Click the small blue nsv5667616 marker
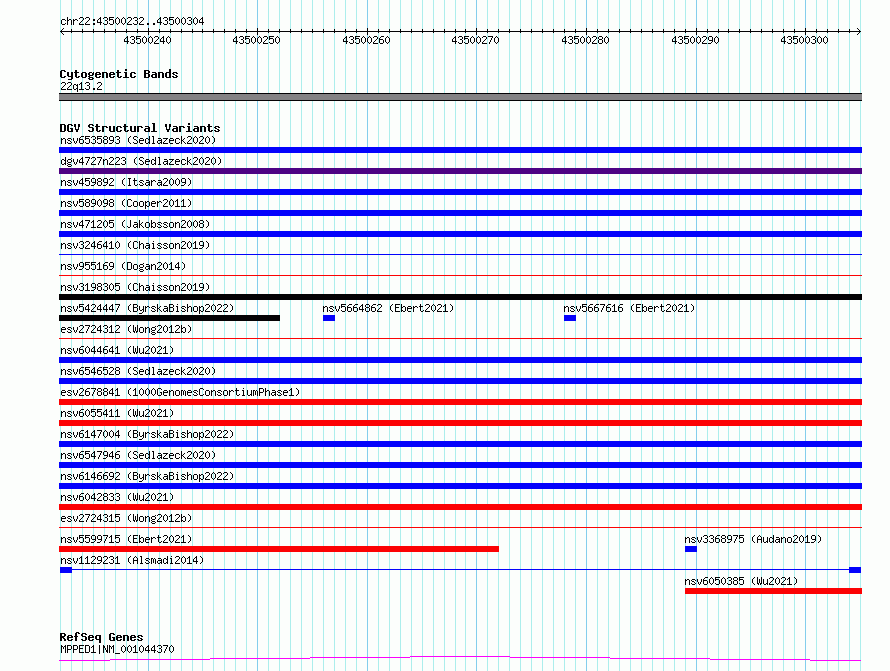This screenshot has height=671, width=890. (570, 318)
